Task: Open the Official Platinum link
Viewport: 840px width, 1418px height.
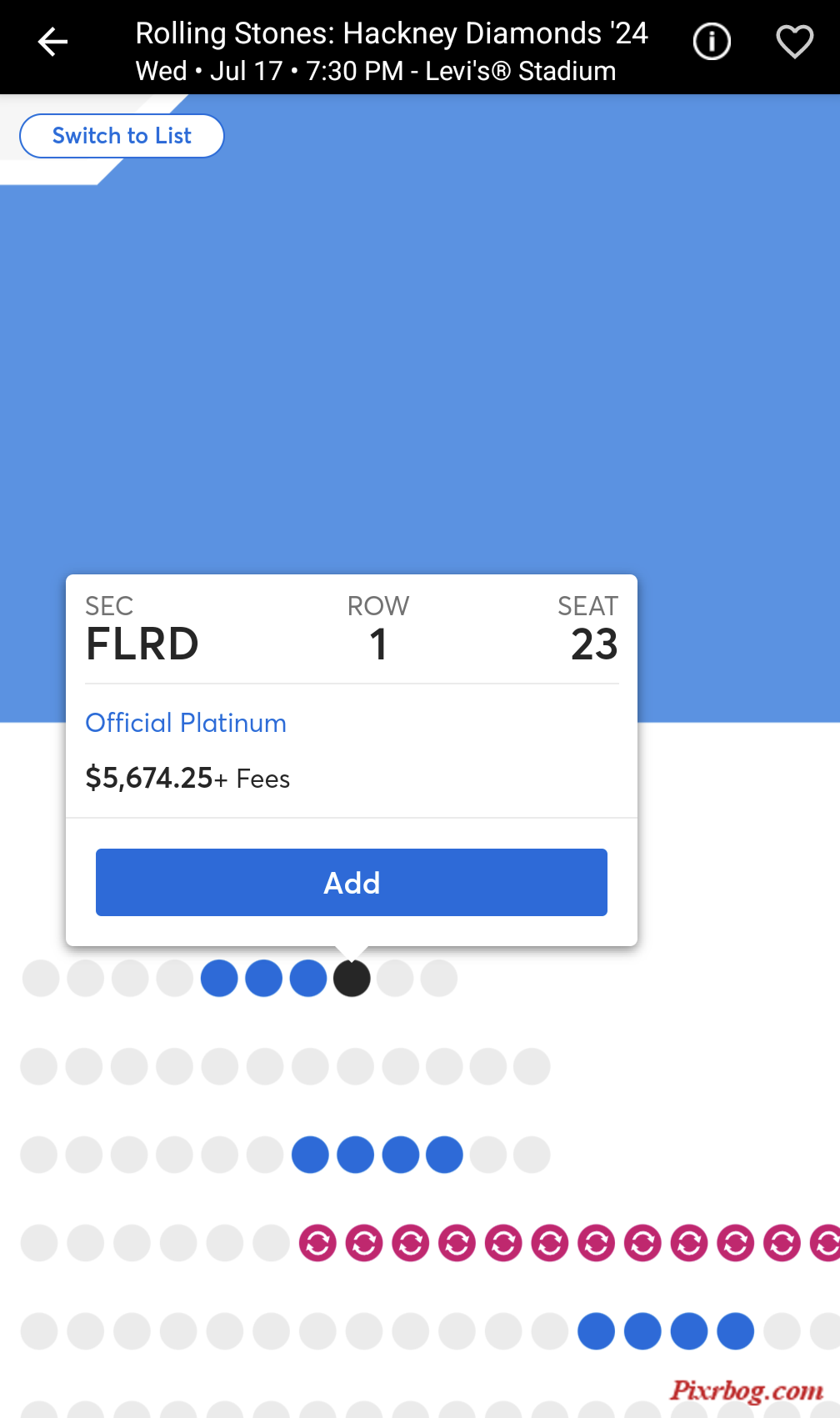Action: pos(186,723)
